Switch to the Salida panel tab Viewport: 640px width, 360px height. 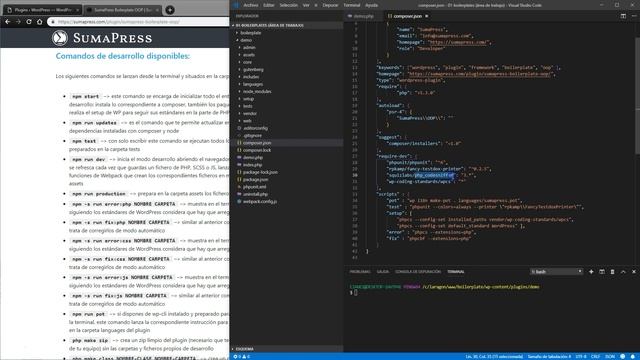tap(382, 271)
